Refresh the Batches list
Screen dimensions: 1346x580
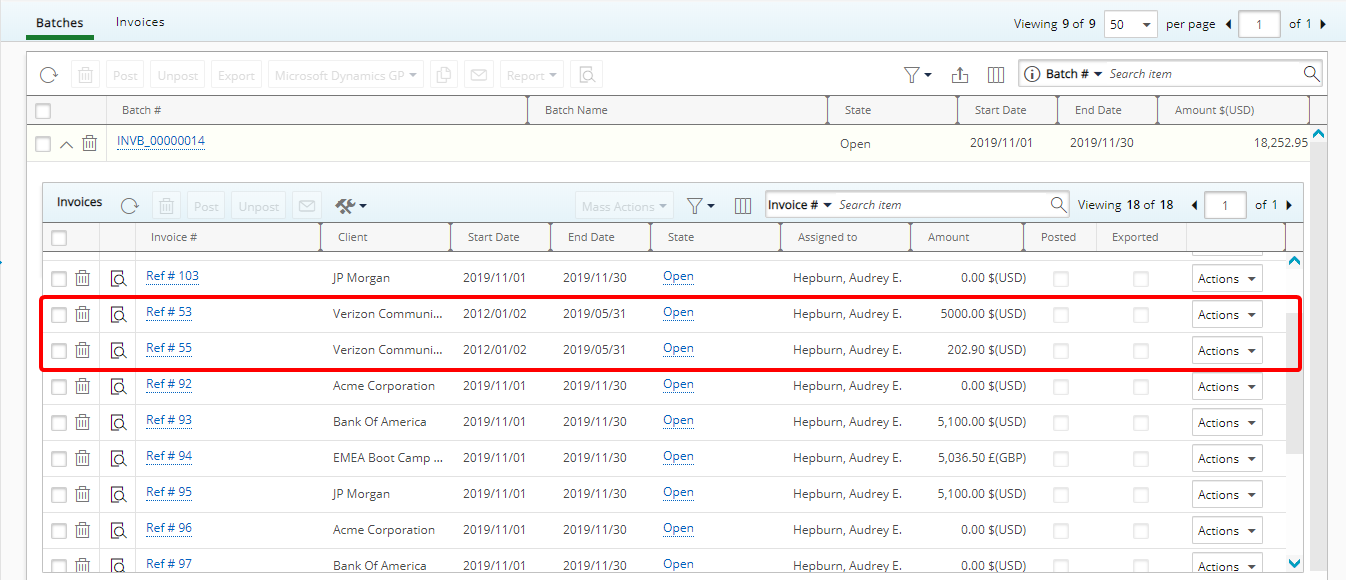point(48,75)
